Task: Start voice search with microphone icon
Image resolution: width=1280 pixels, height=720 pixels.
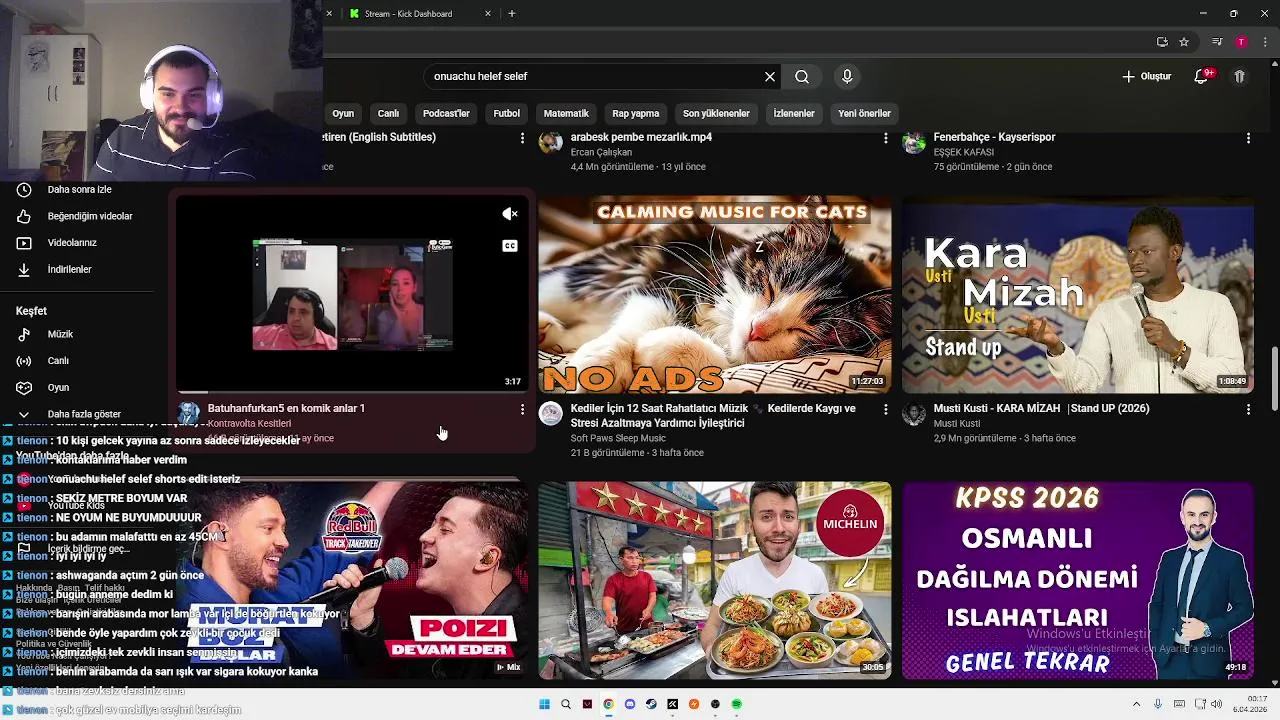Action: [x=847, y=76]
